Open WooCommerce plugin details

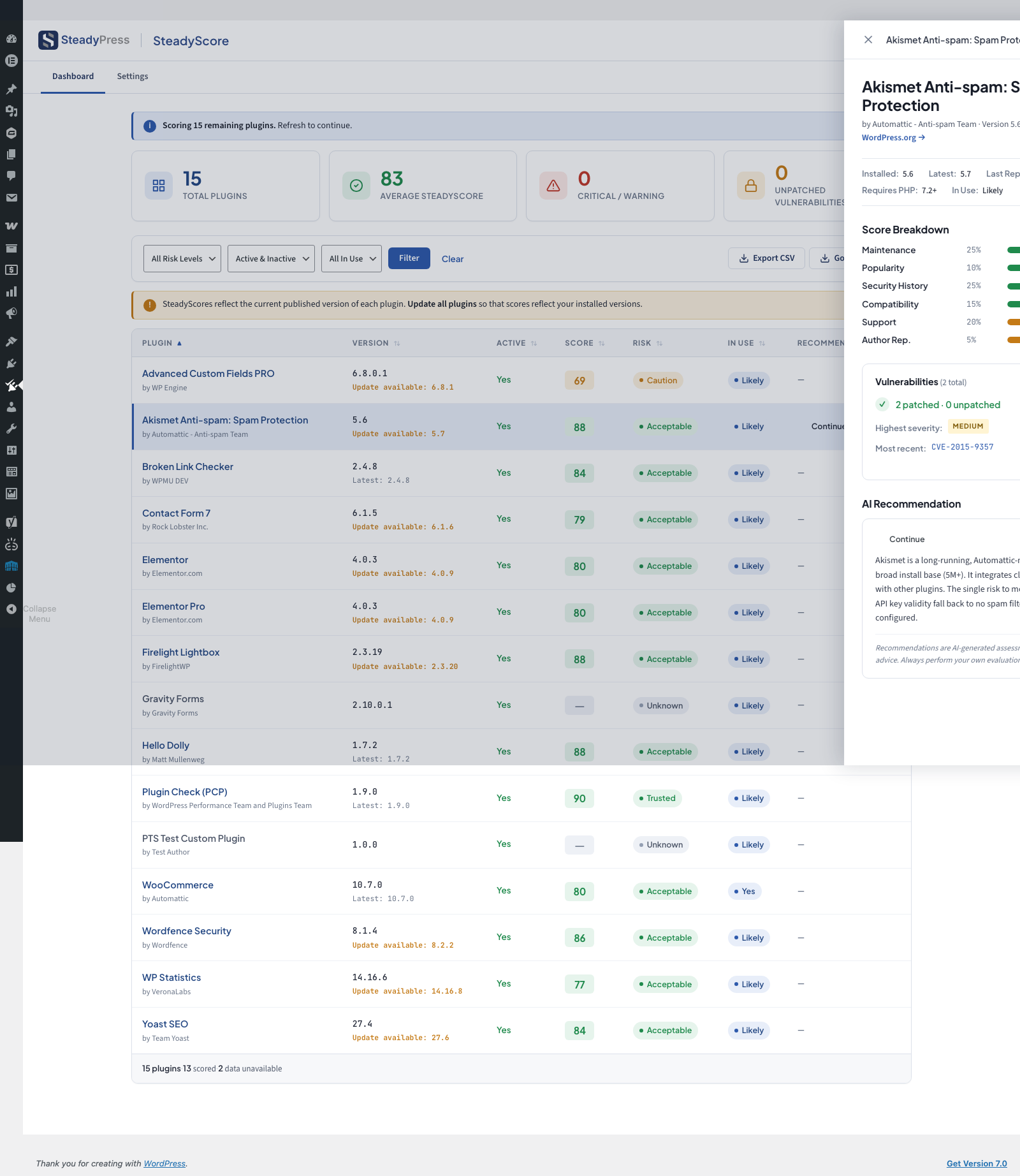point(178,885)
